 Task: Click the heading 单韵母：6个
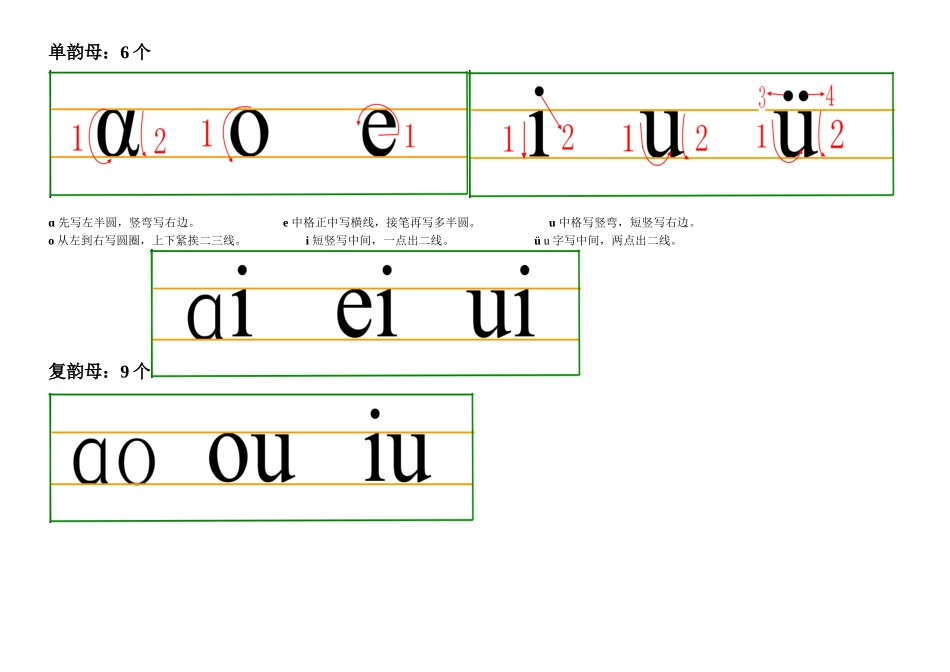[99, 52]
